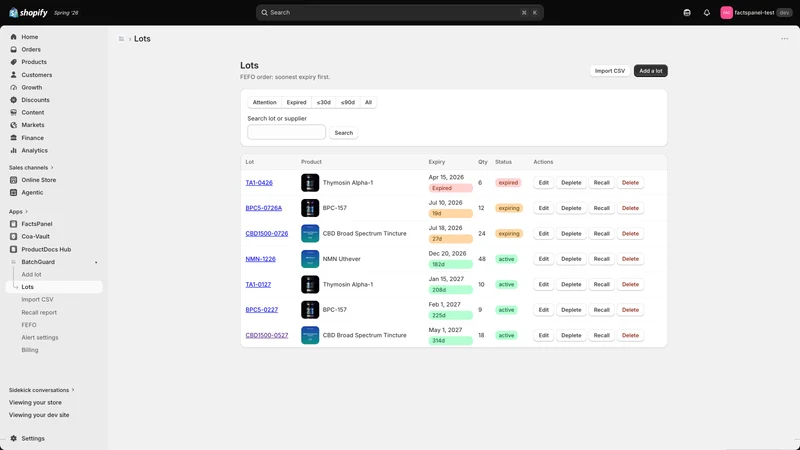Open the Content icon in sidebar
The image size is (800, 450).
[14, 112]
